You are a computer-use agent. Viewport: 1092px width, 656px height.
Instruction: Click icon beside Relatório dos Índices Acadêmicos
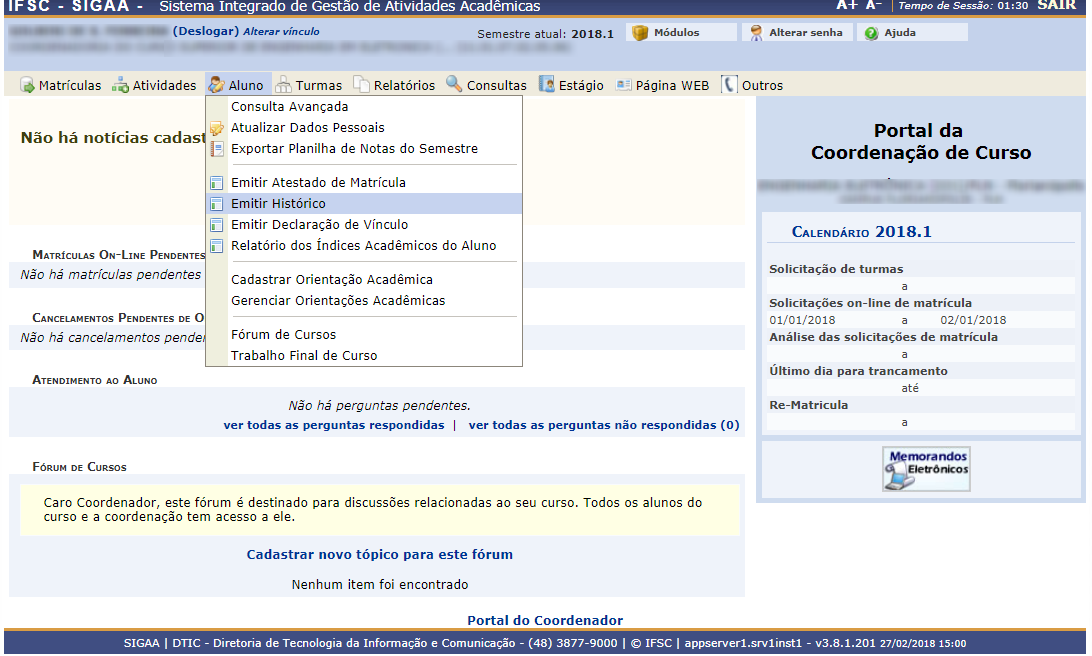[x=217, y=246]
